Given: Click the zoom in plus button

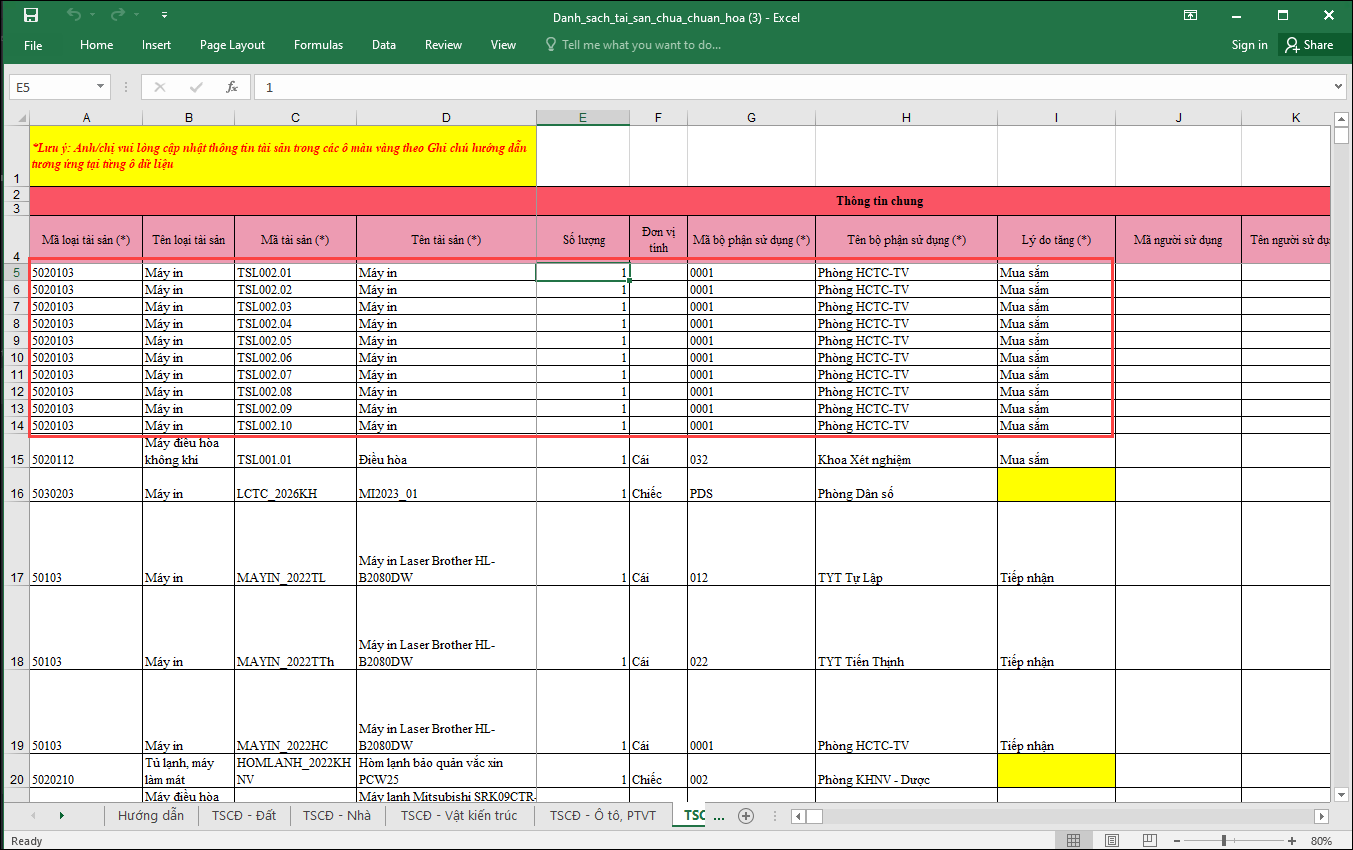Looking at the screenshot, I should (x=1292, y=840).
